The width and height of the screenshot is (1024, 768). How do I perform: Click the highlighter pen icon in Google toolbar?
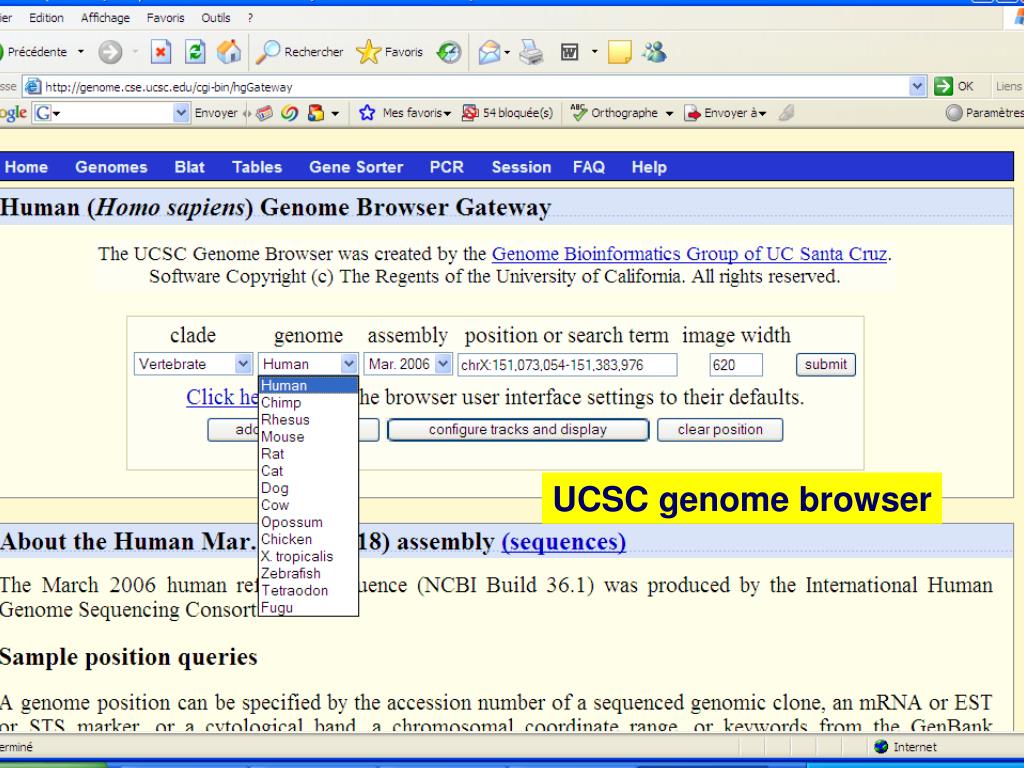click(x=786, y=113)
